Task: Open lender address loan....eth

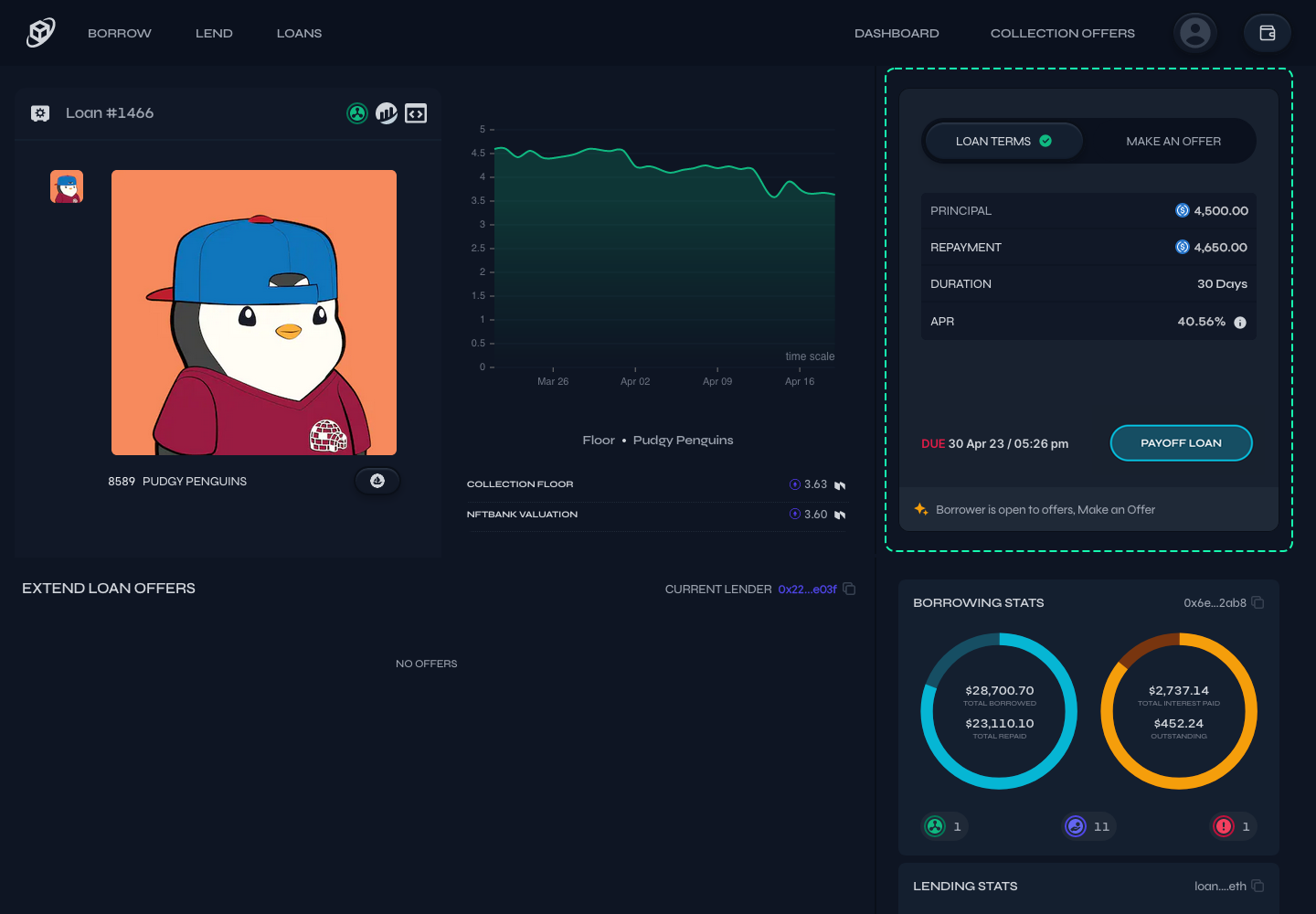Action: pos(1220,886)
